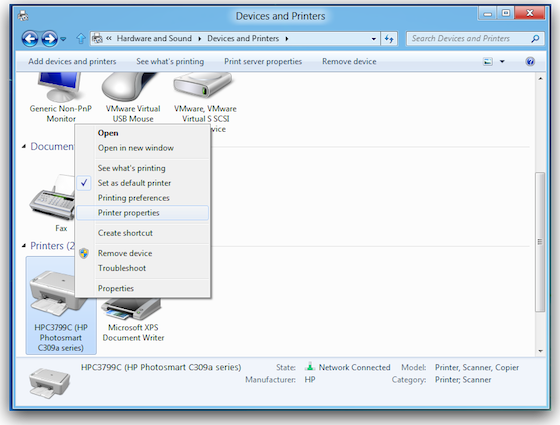Go up one folder level arrow
Screen dimensions: 560x425
[81, 39]
